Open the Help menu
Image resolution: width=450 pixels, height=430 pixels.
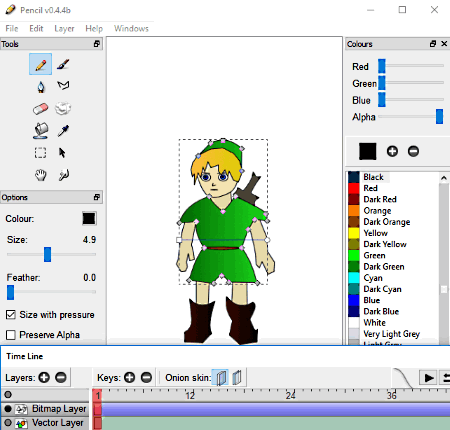94,29
